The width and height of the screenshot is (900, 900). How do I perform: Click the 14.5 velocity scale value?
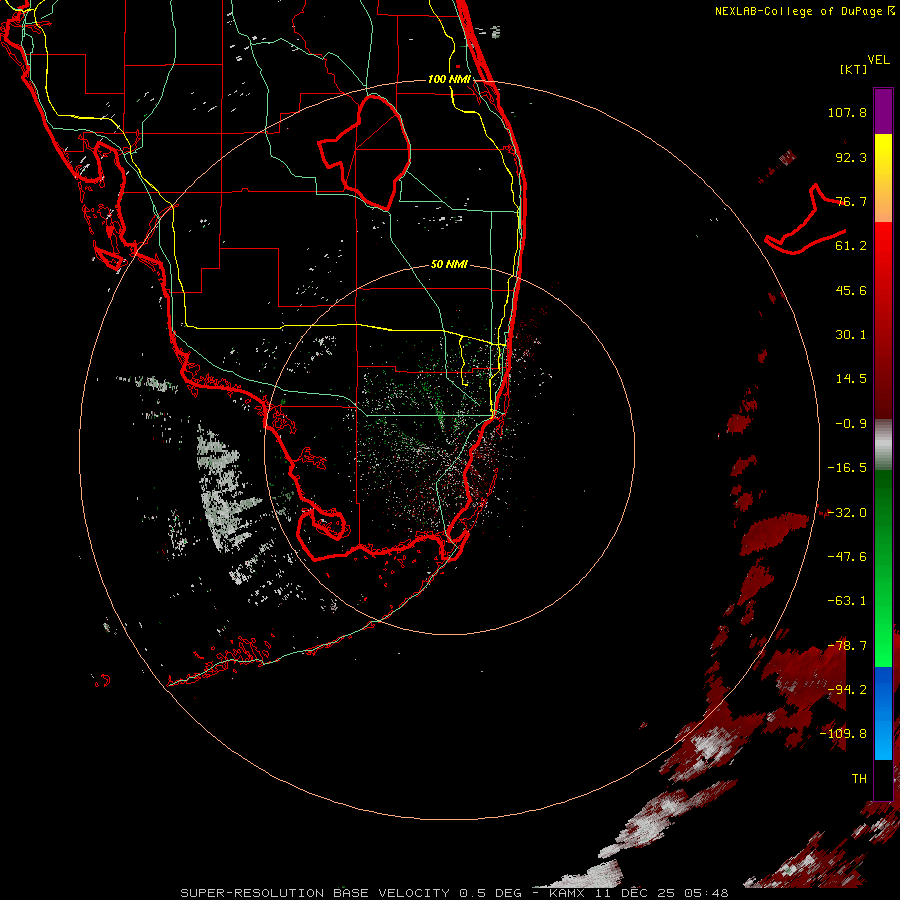[x=851, y=379]
